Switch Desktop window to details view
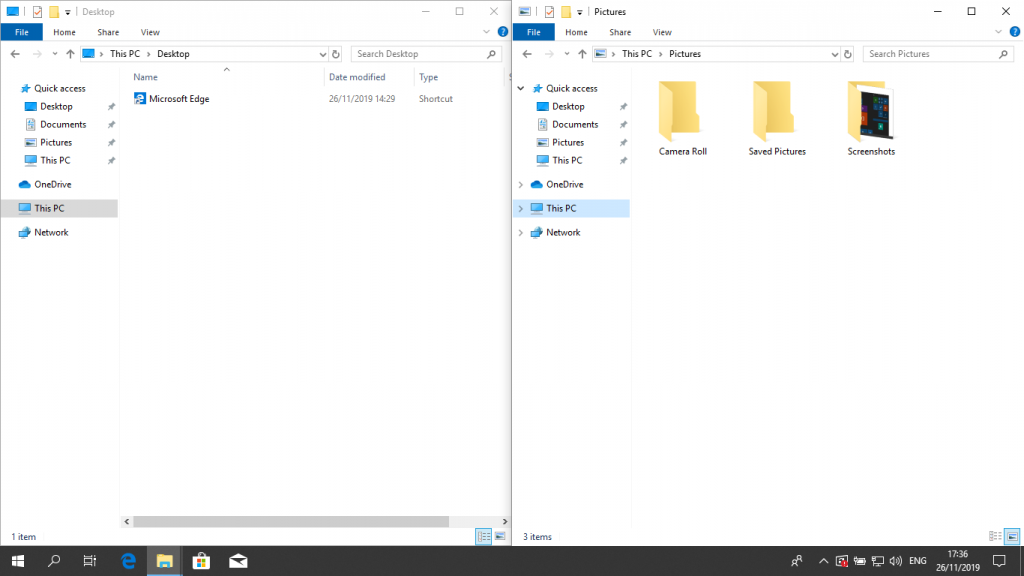The width and height of the screenshot is (1024, 576). (x=483, y=536)
